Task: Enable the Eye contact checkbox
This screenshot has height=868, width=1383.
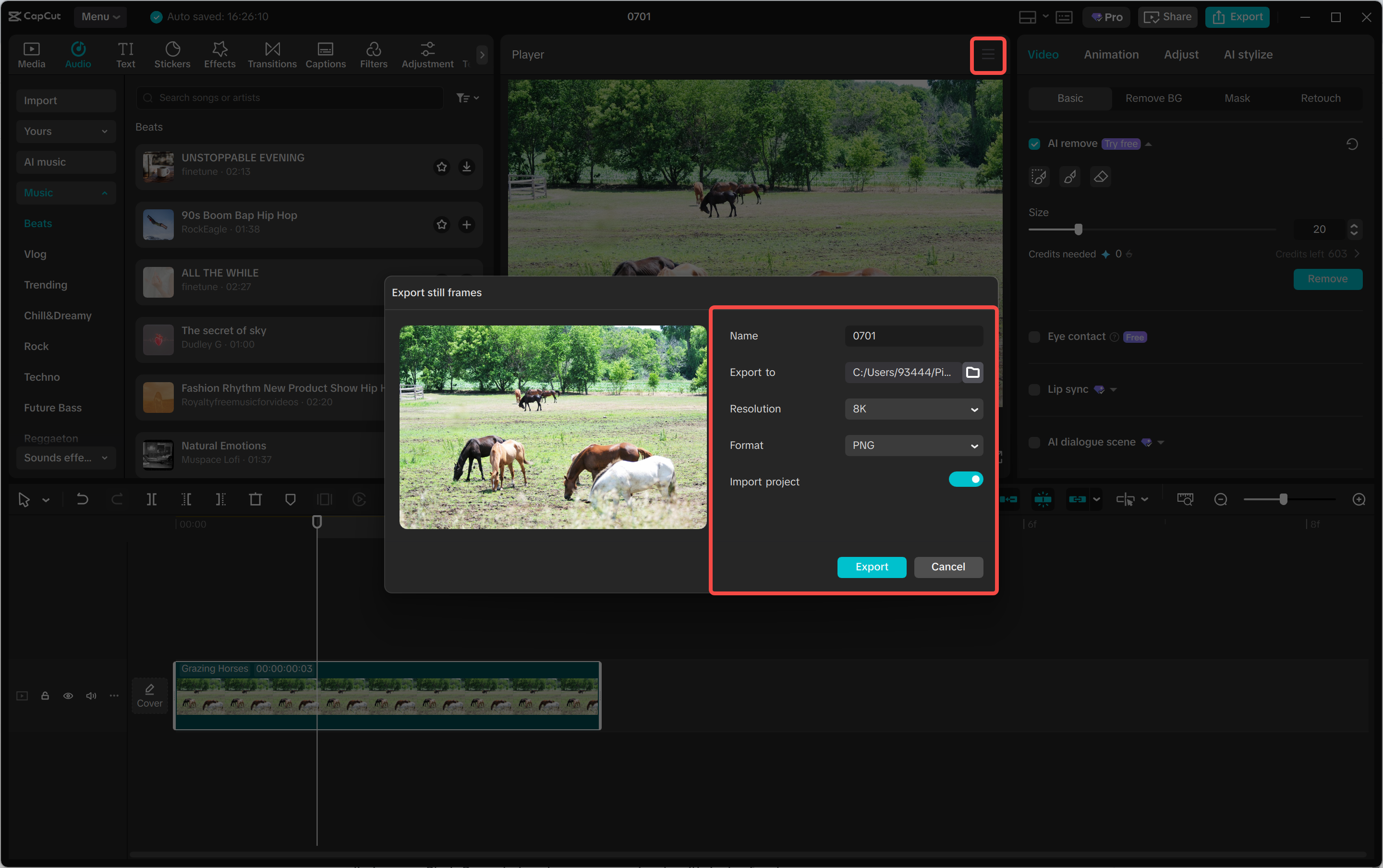Action: pos(1034,337)
